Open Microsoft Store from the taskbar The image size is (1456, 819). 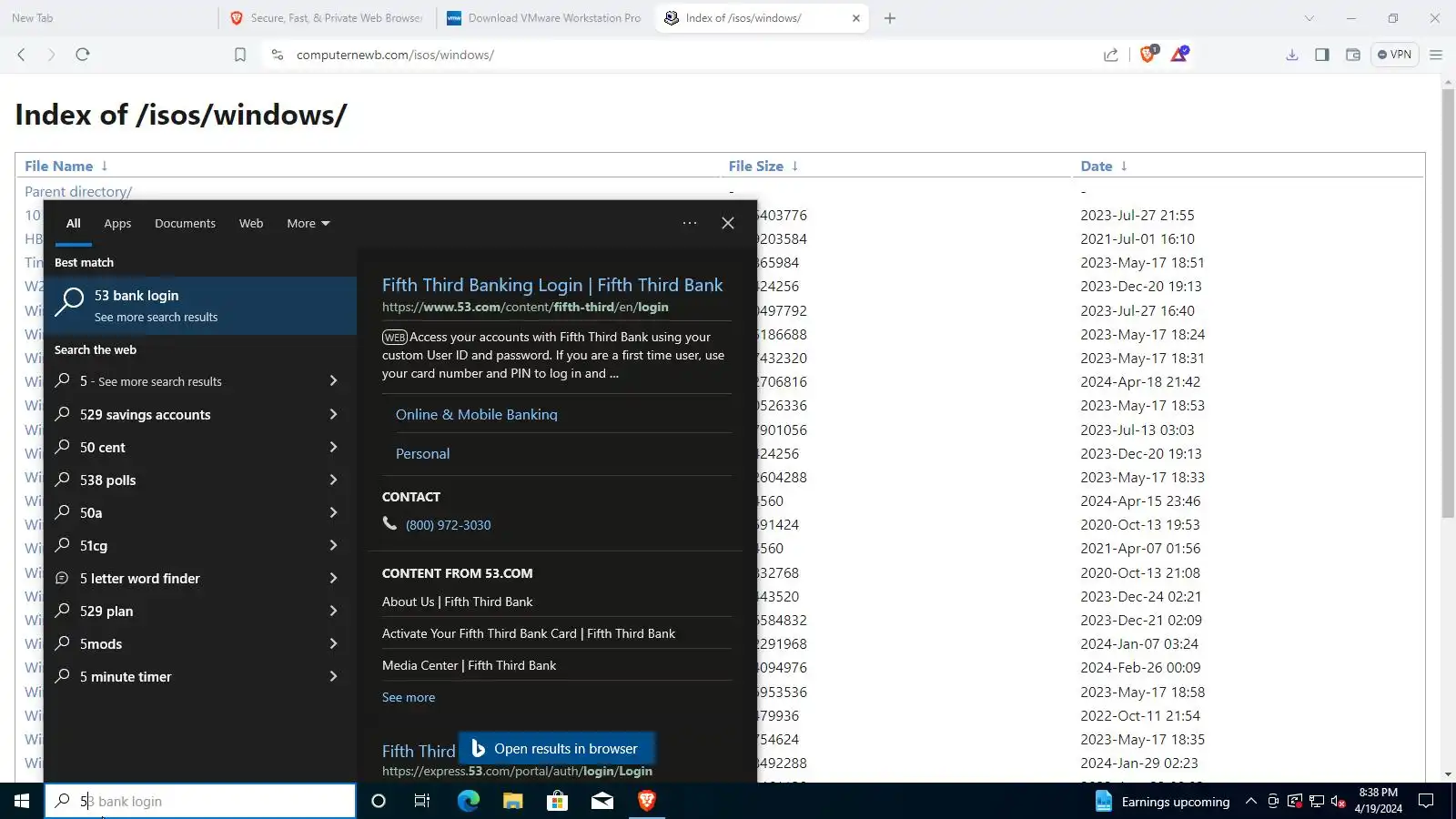[x=557, y=801]
